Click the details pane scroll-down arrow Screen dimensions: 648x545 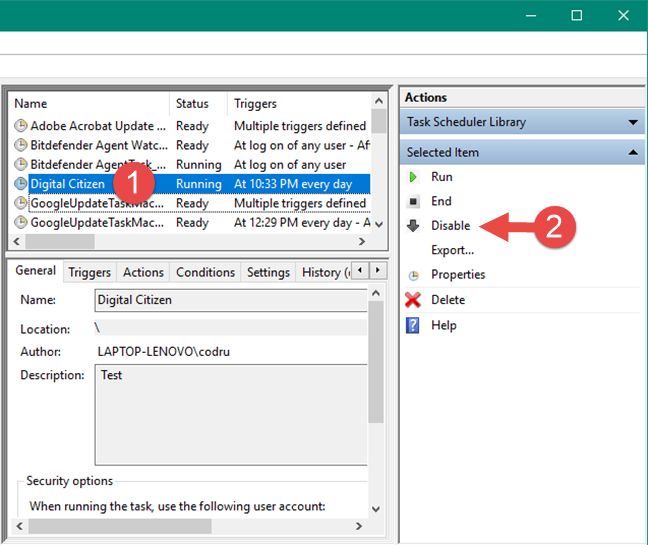pos(376,509)
